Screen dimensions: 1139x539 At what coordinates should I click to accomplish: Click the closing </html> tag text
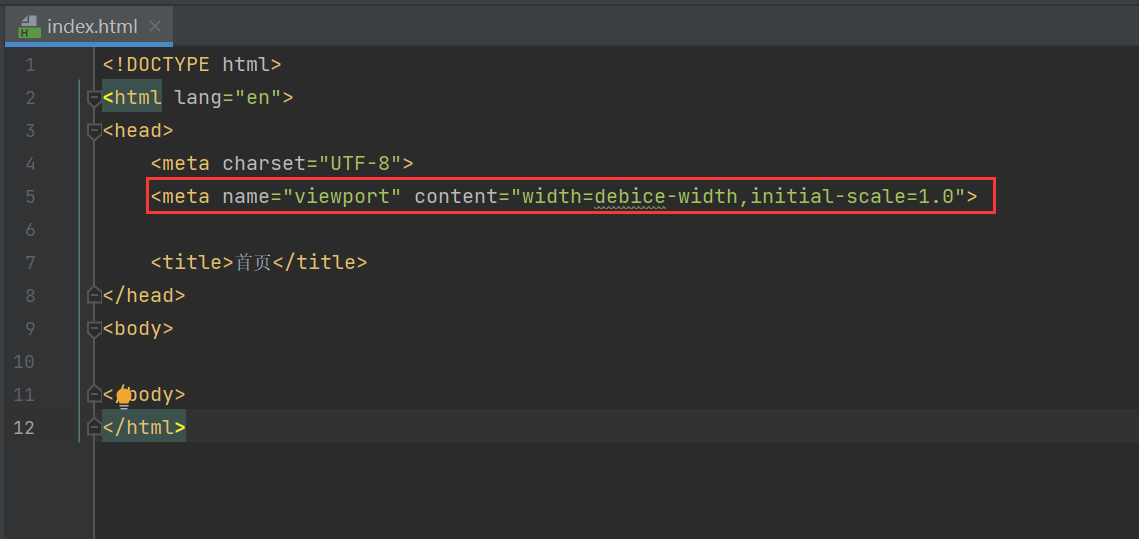pyautogui.click(x=144, y=427)
